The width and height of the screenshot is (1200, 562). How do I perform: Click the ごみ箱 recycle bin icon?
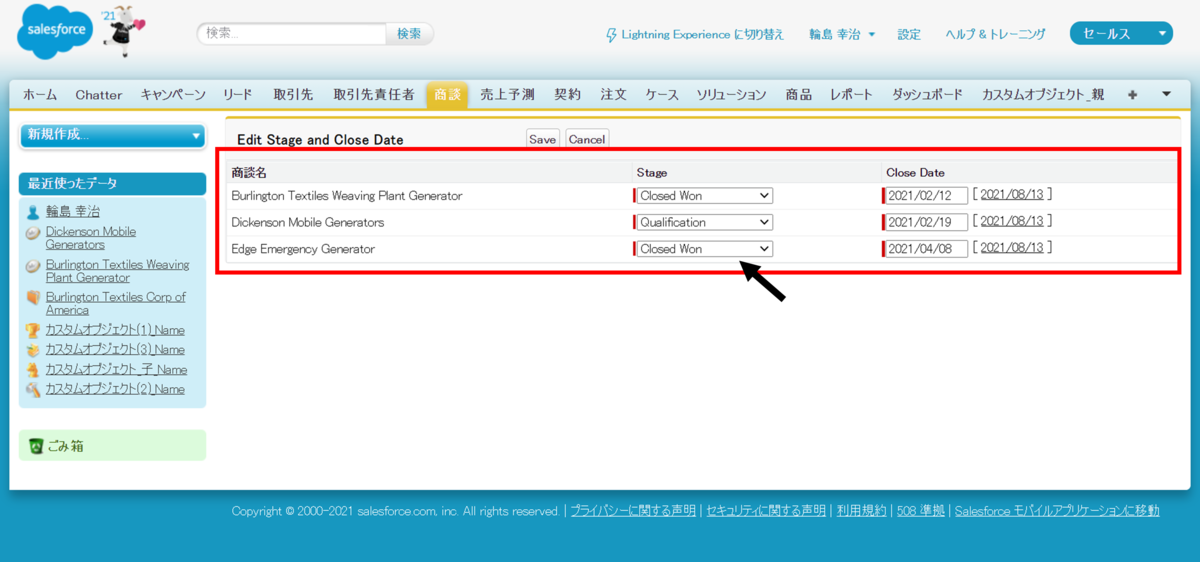point(36,446)
